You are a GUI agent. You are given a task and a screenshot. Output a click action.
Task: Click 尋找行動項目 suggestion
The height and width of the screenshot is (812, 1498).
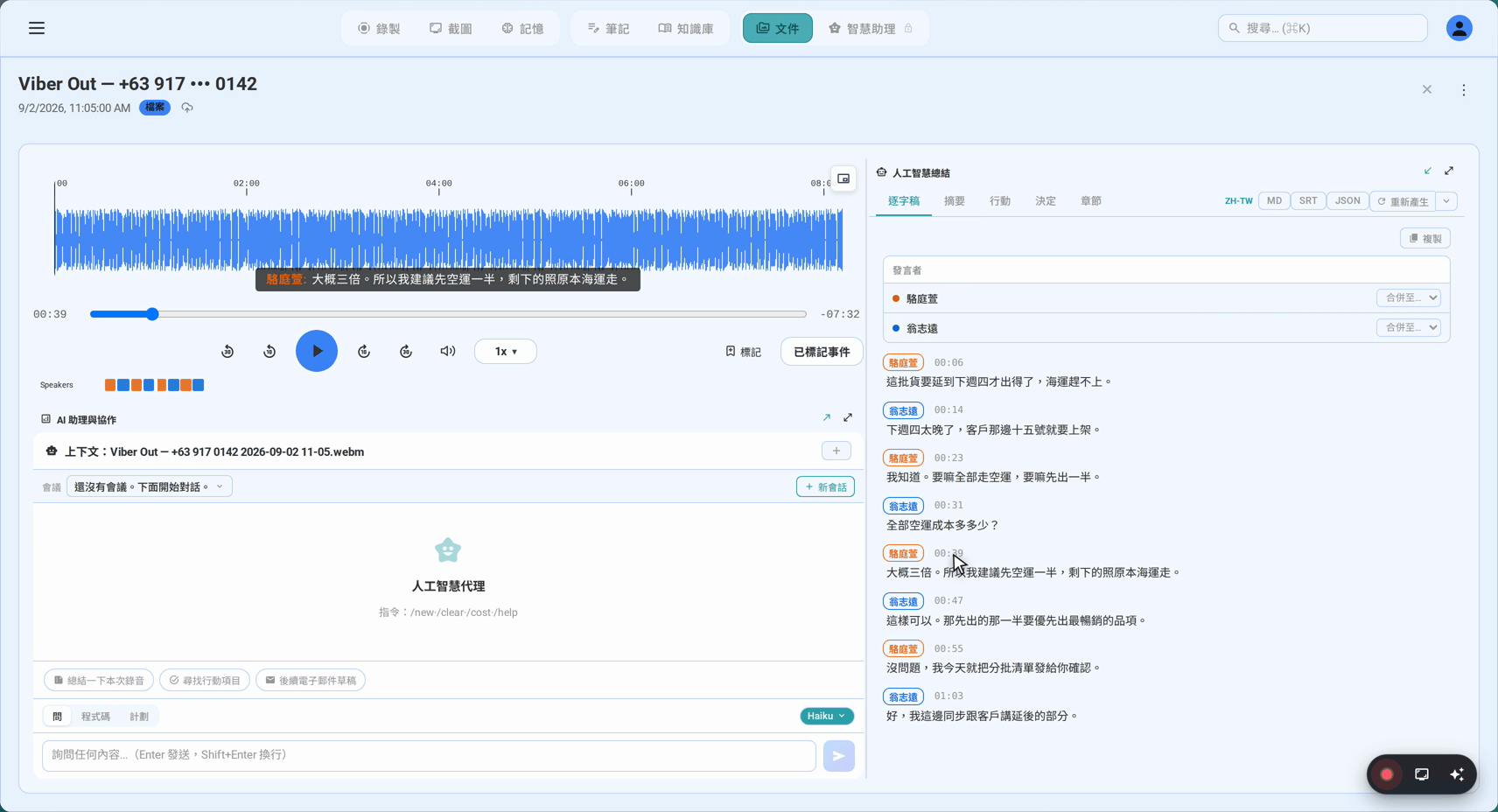205,680
